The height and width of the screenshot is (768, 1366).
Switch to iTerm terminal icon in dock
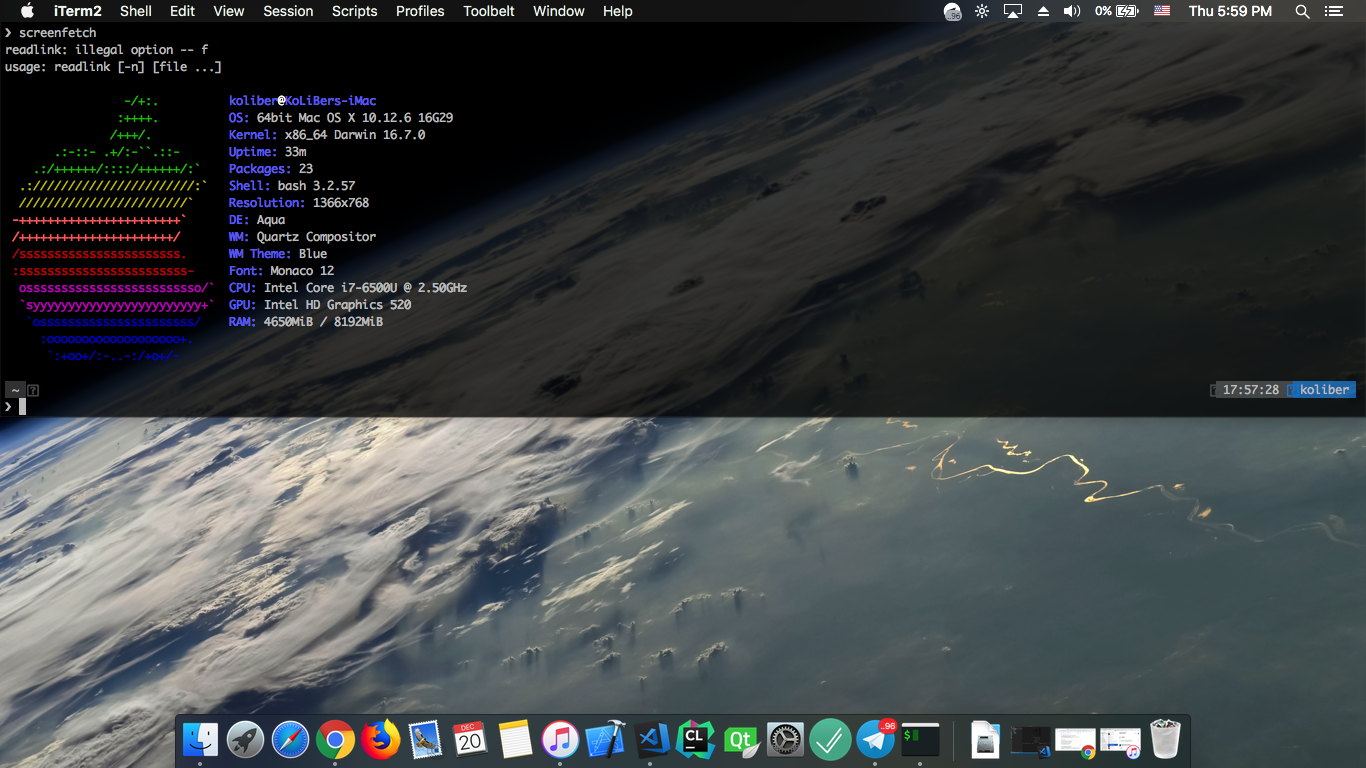click(920, 740)
